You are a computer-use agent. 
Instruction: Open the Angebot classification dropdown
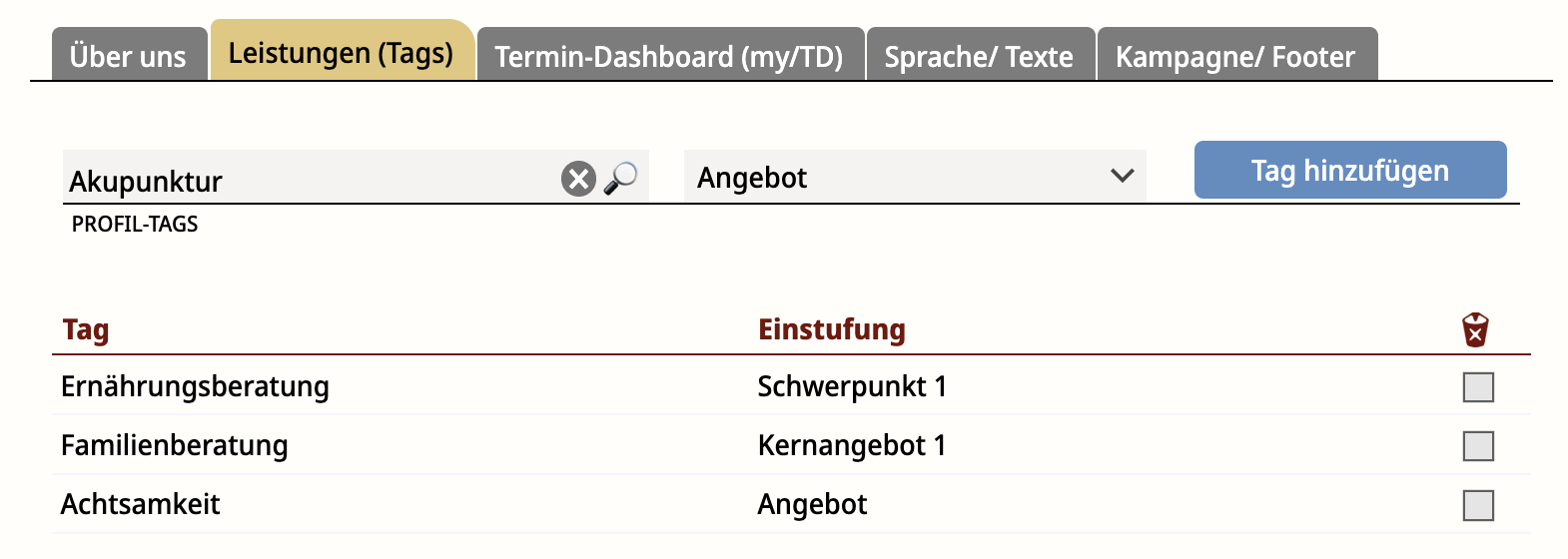point(915,177)
